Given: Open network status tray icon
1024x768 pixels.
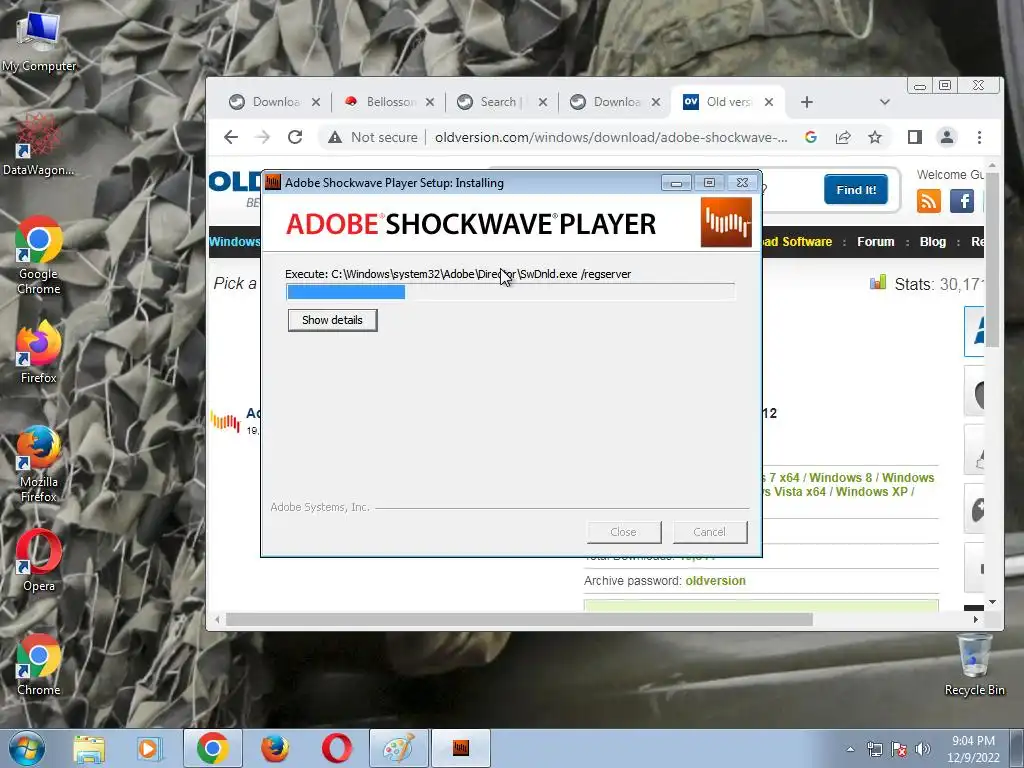Looking at the screenshot, I should tap(874, 749).
